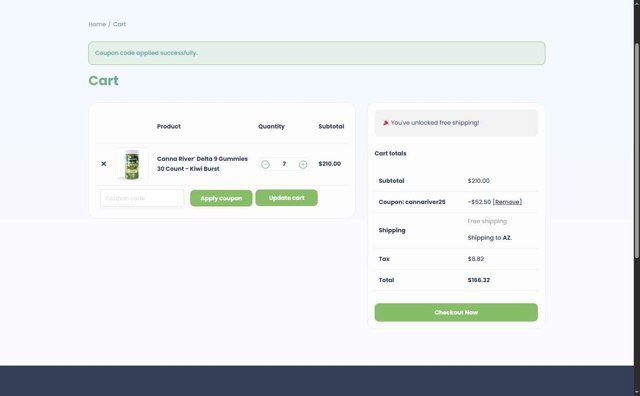Click the quantity field showing 7
The image size is (640, 396).
[284, 164]
